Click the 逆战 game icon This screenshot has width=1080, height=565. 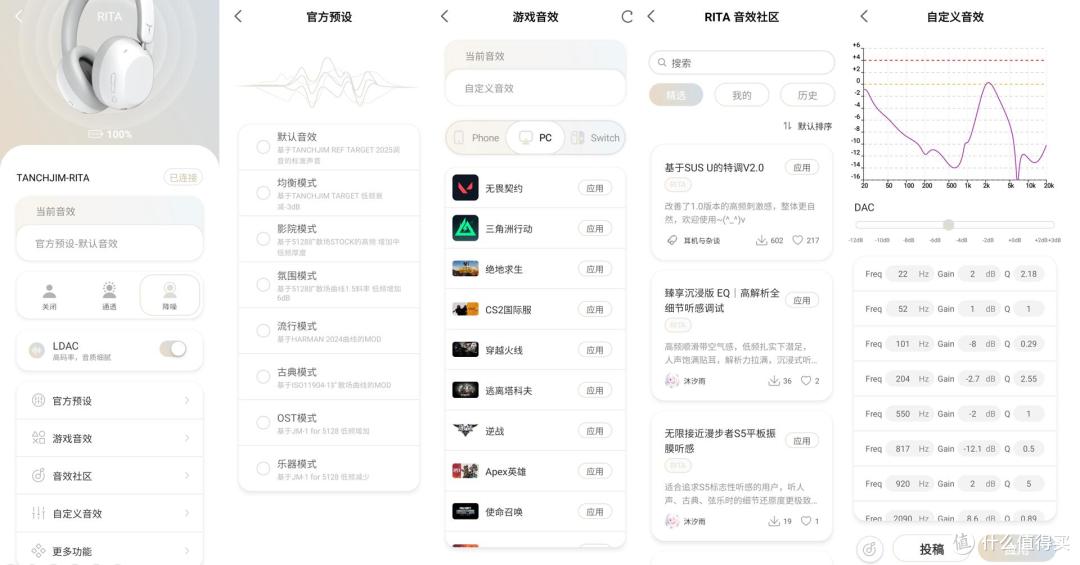pos(466,431)
